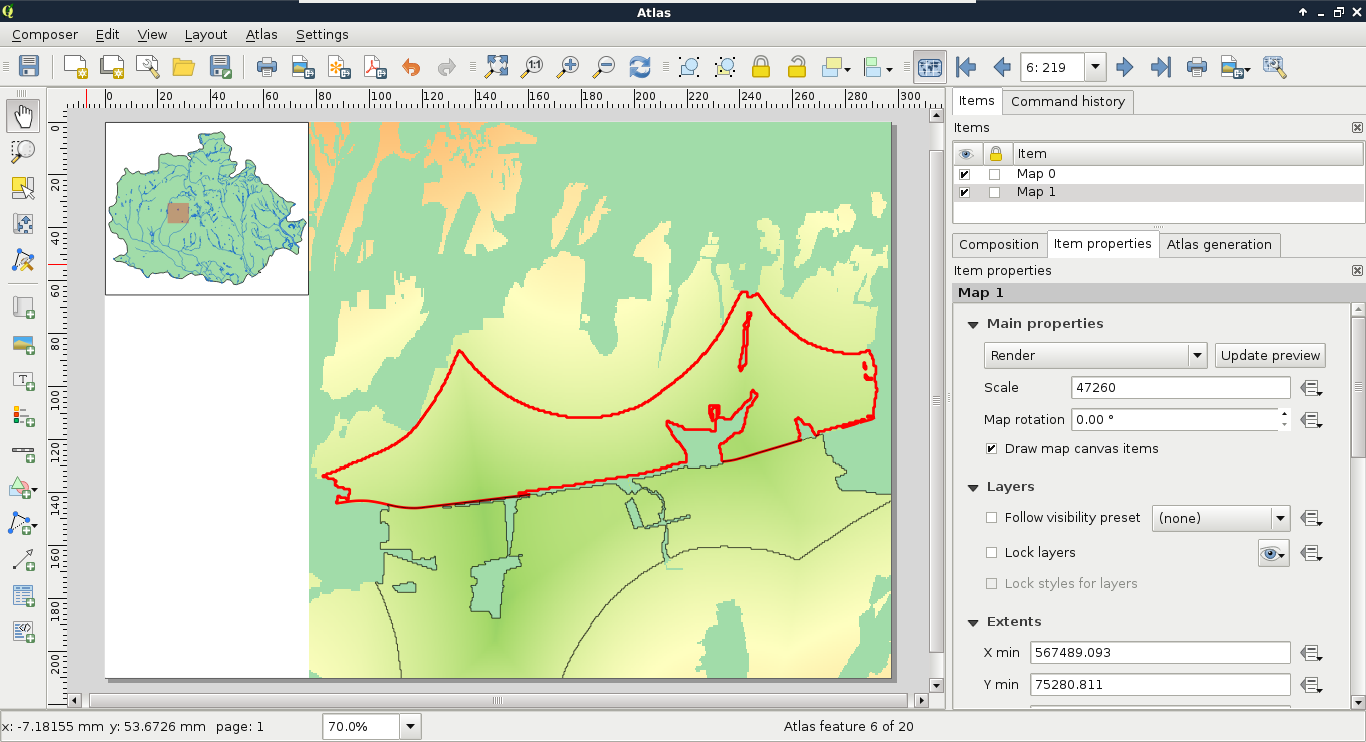The image size is (1366, 742).
Task: Click the Zoom full icon
Action: 497,67
